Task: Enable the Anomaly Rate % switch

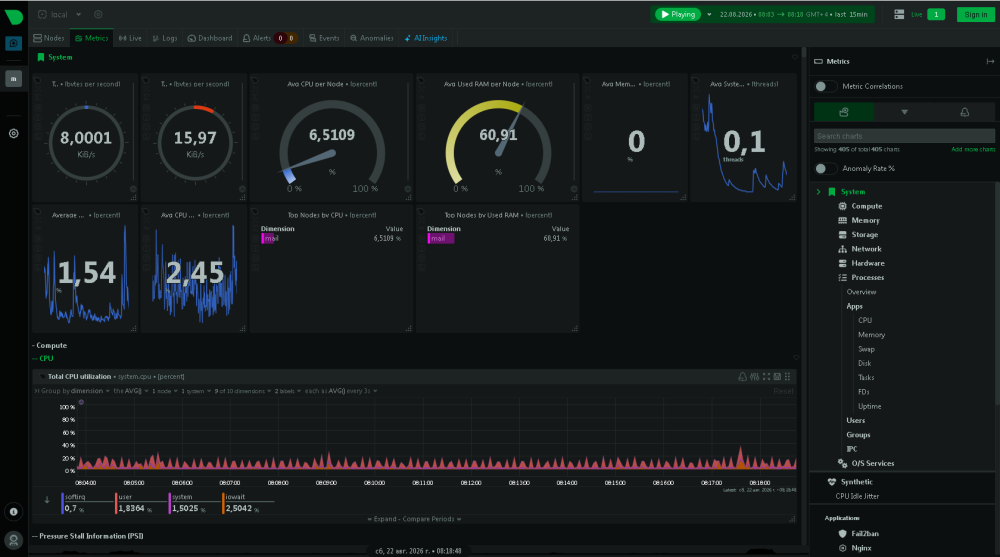Action: pos(825,168)
